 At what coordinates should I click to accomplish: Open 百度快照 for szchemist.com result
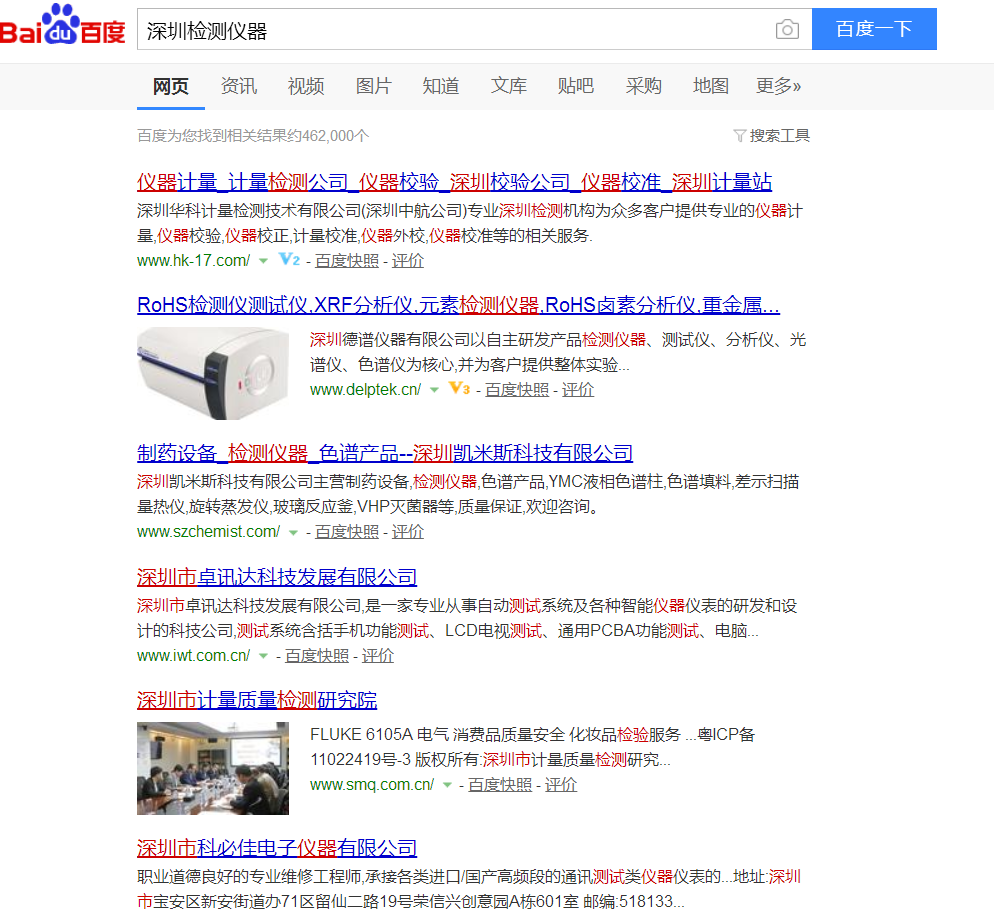coord(347,532)
